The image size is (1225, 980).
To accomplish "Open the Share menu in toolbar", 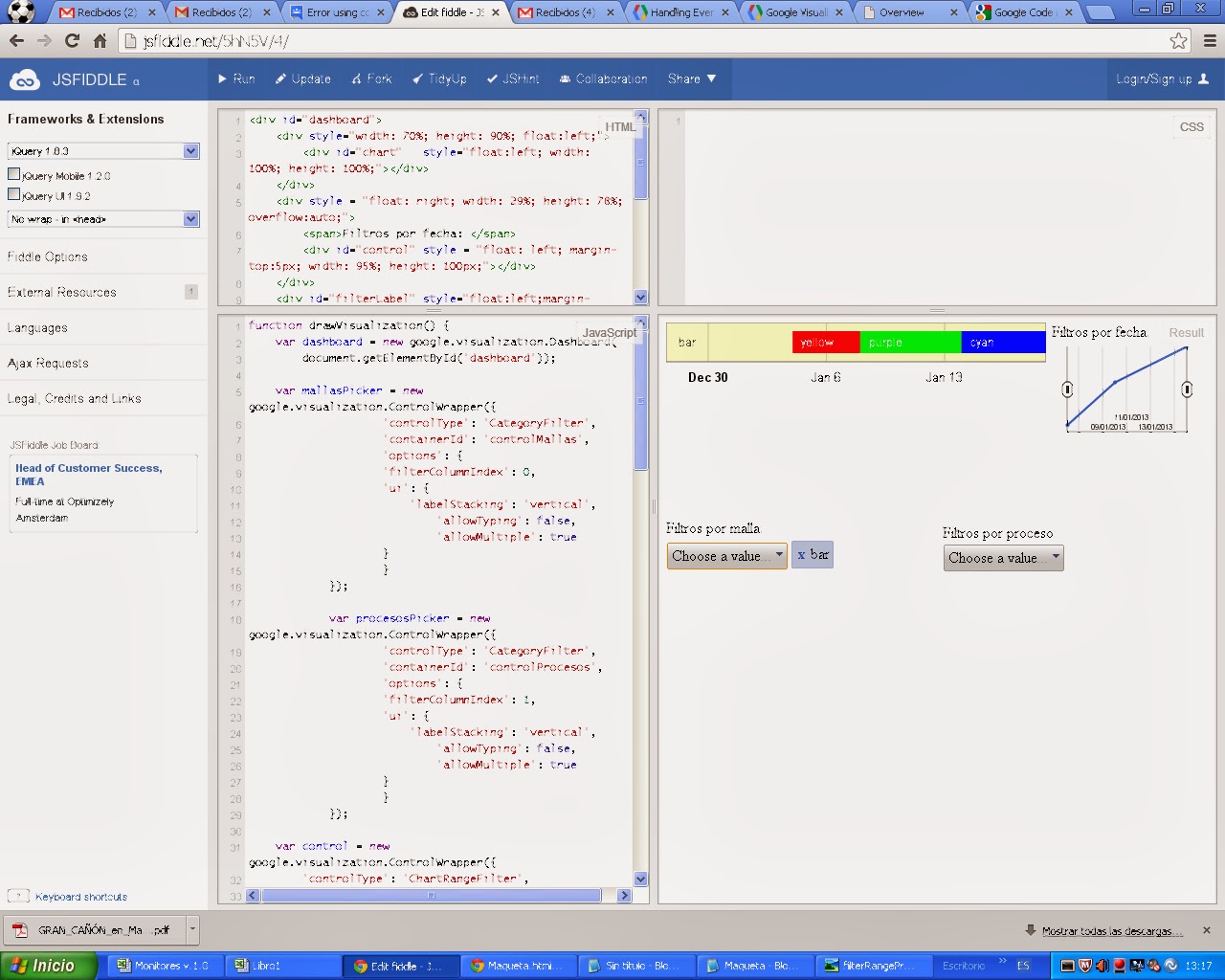I will pos(691,79).
